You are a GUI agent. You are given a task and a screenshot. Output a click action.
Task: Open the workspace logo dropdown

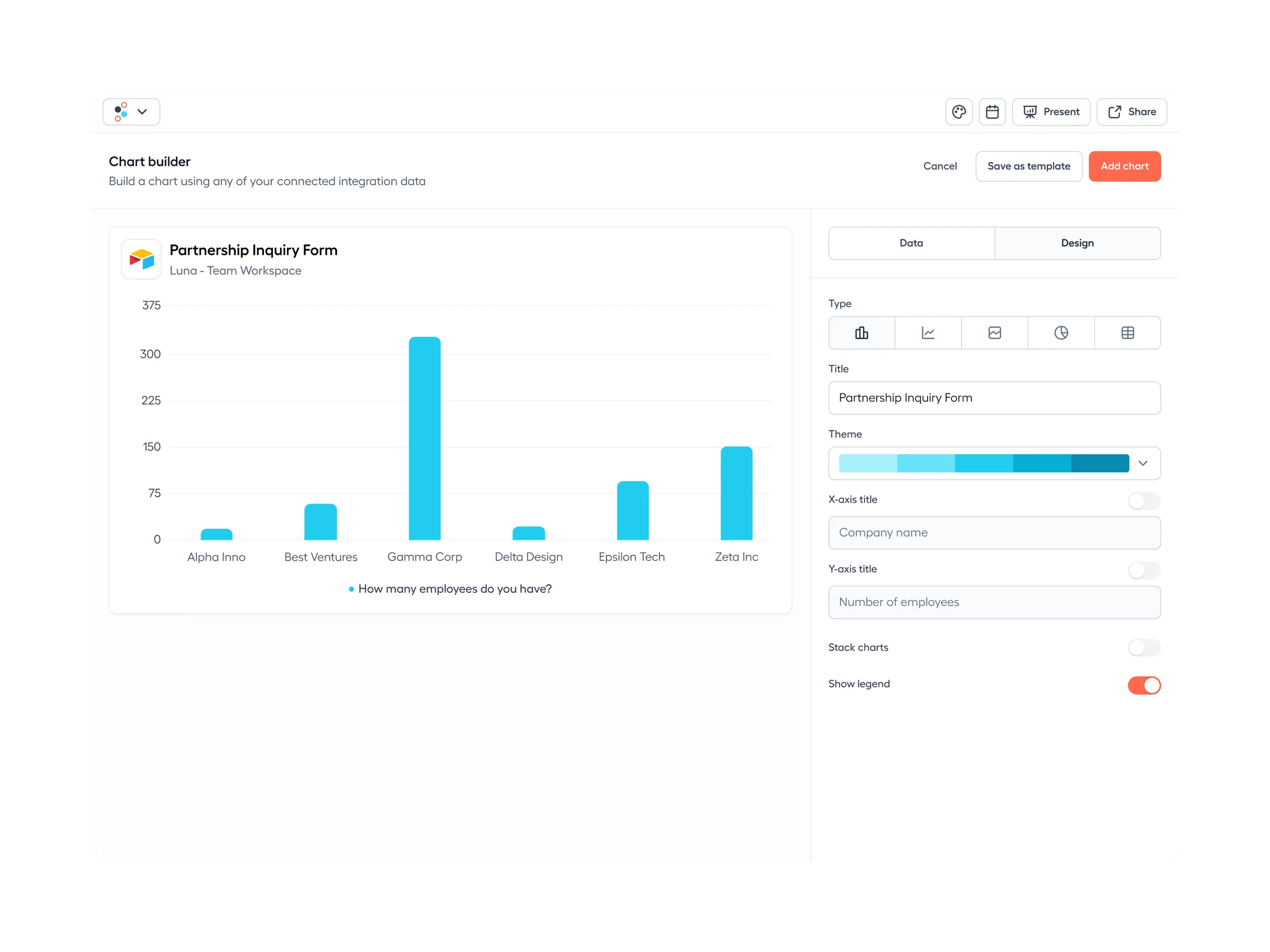pyautogui.click(x=131, y=112)
